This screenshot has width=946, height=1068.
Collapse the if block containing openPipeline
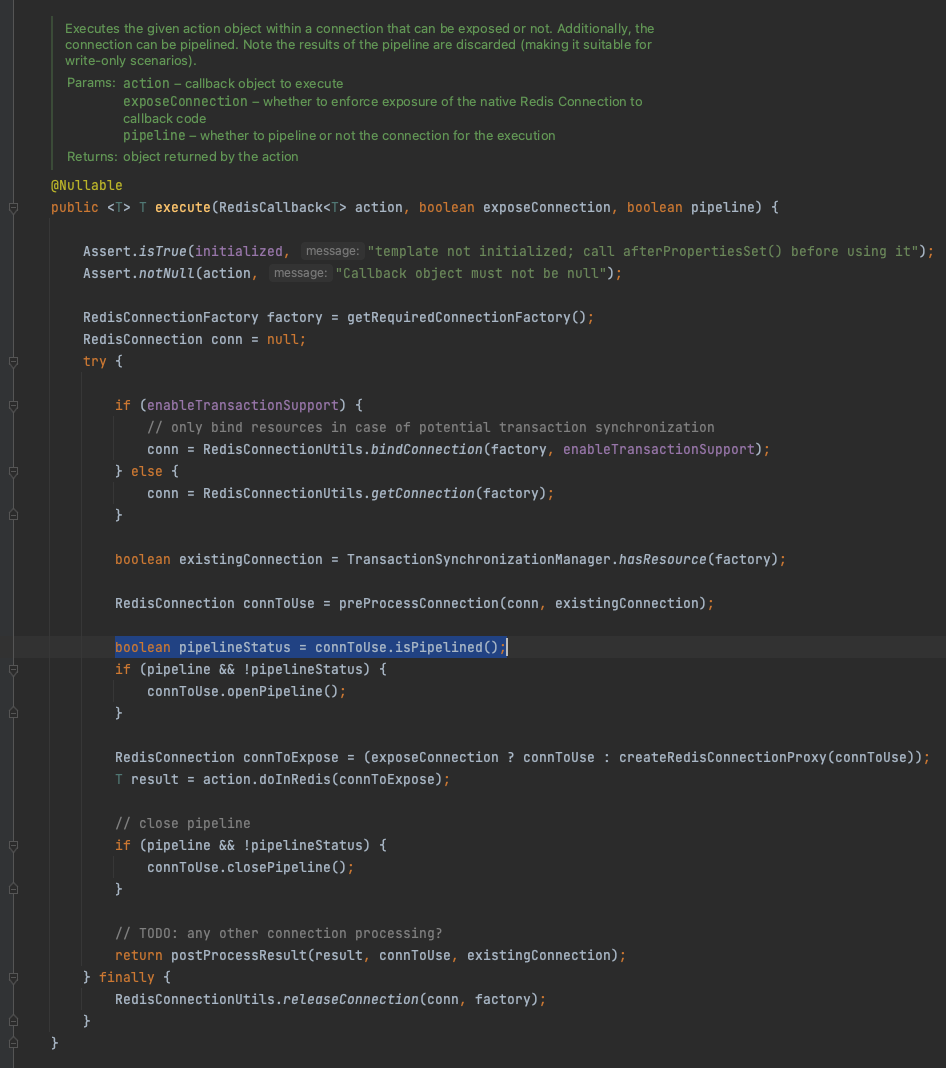pyautogui.click(x=13, y=670)
